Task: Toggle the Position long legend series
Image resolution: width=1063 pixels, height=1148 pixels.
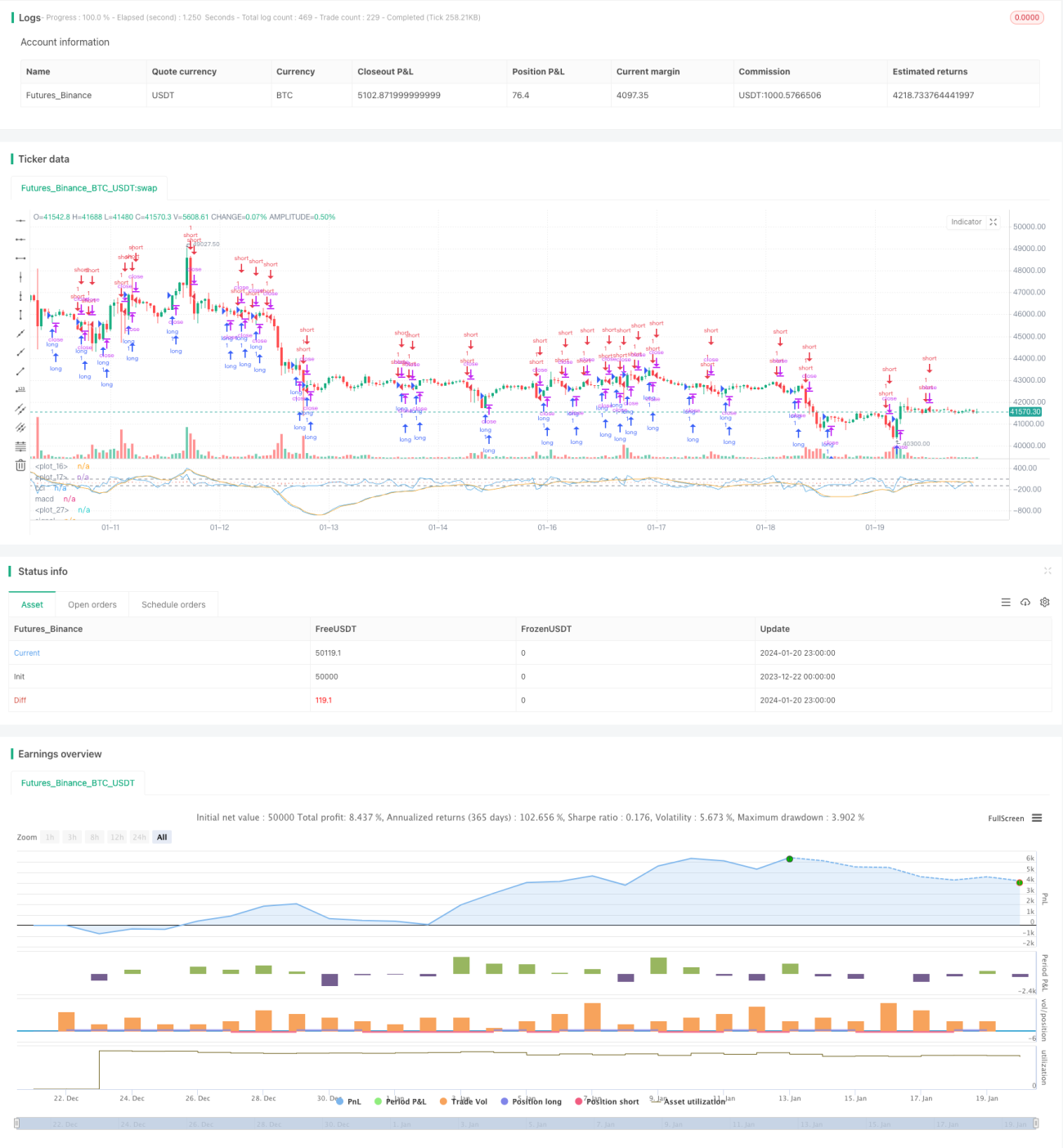Action: tap(531, 1101)
